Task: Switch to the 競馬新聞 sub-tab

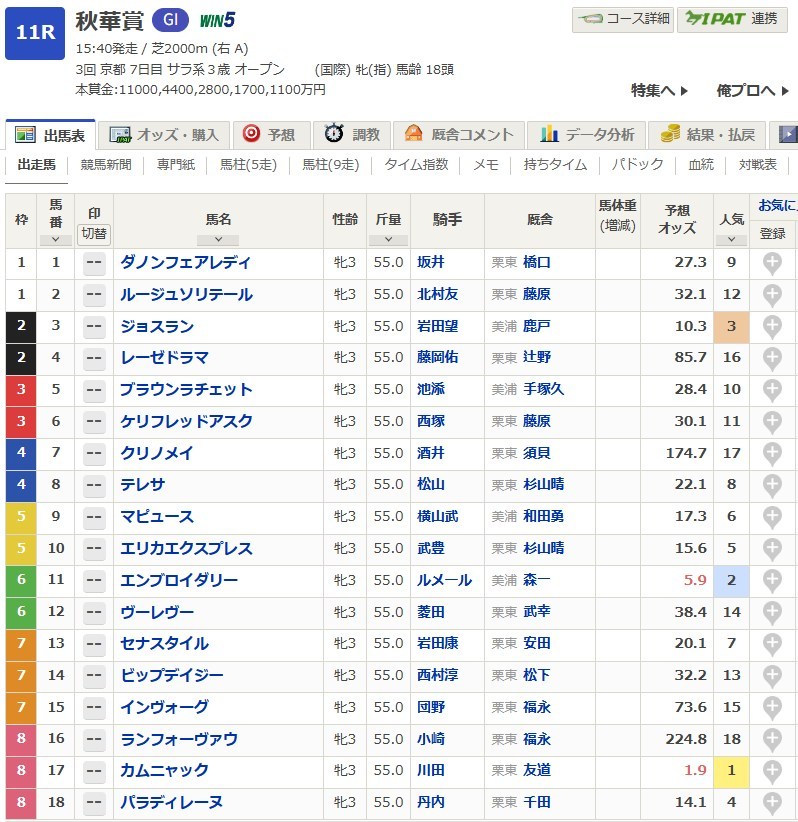Action: (x=106, y=165)
